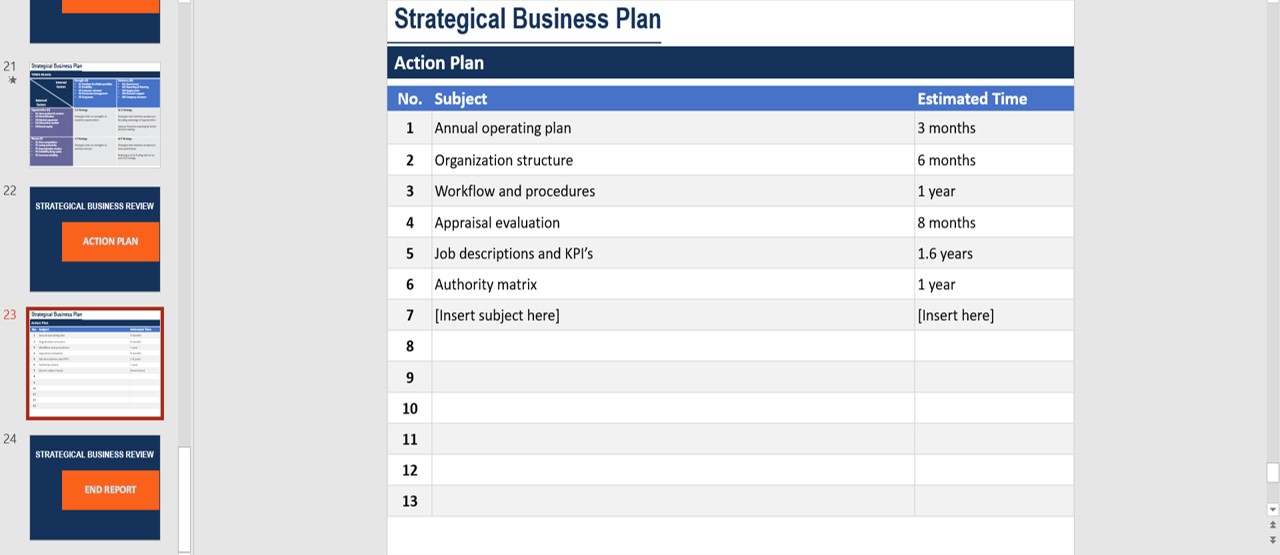Open slide 24 End Report thumbnail
Screen dimensions: 1280x555
95,488
